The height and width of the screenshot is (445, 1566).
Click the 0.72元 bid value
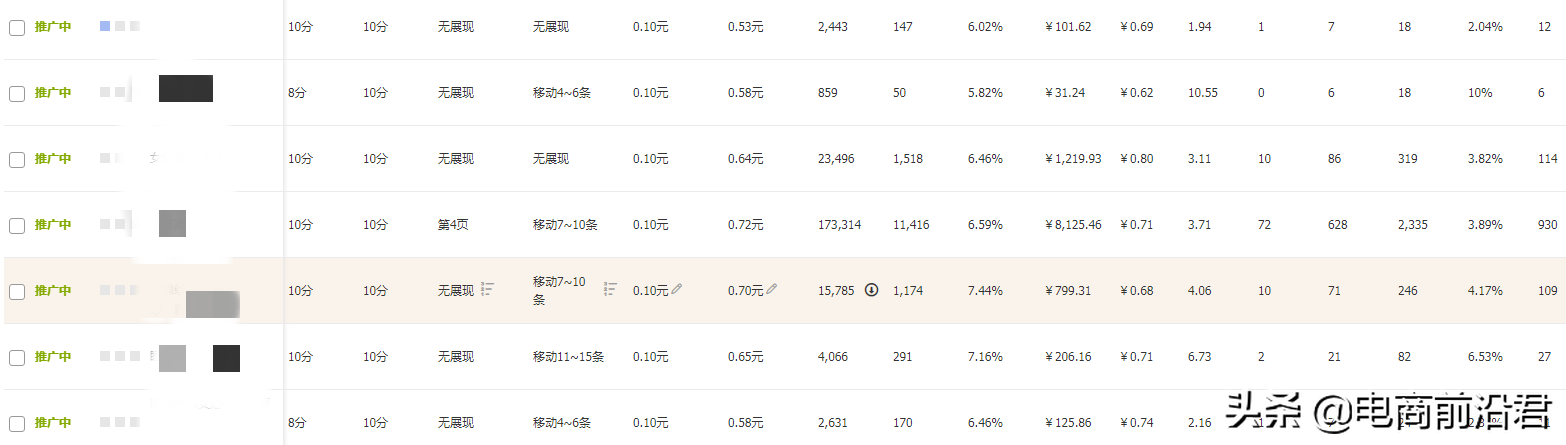point(745,225)
